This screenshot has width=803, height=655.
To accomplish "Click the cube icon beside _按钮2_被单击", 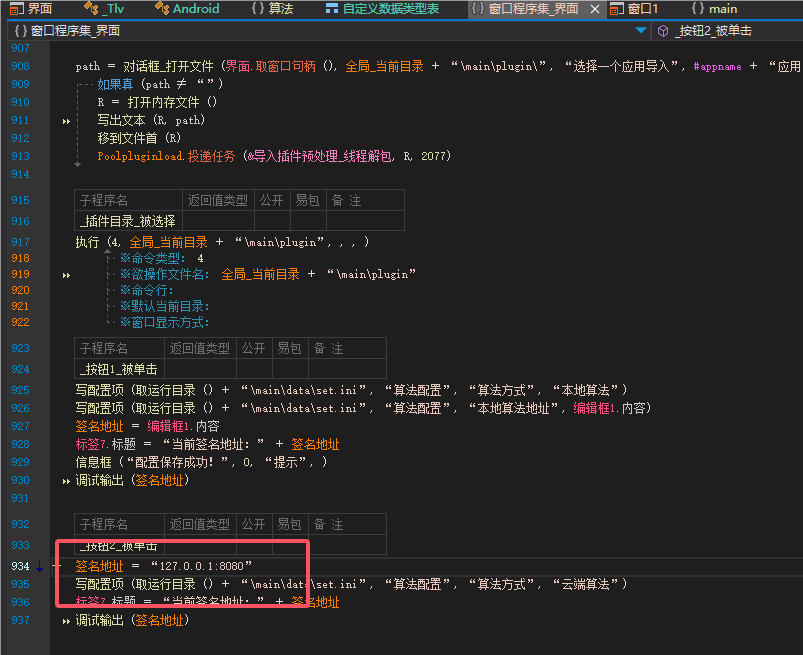I will click(x=663, y=31).
